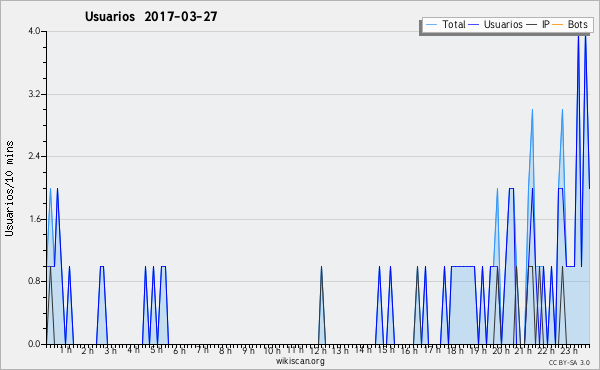Click the 3.2 y-axis value
This screenshot has height=370, width=600.
(x=34, y=94)
